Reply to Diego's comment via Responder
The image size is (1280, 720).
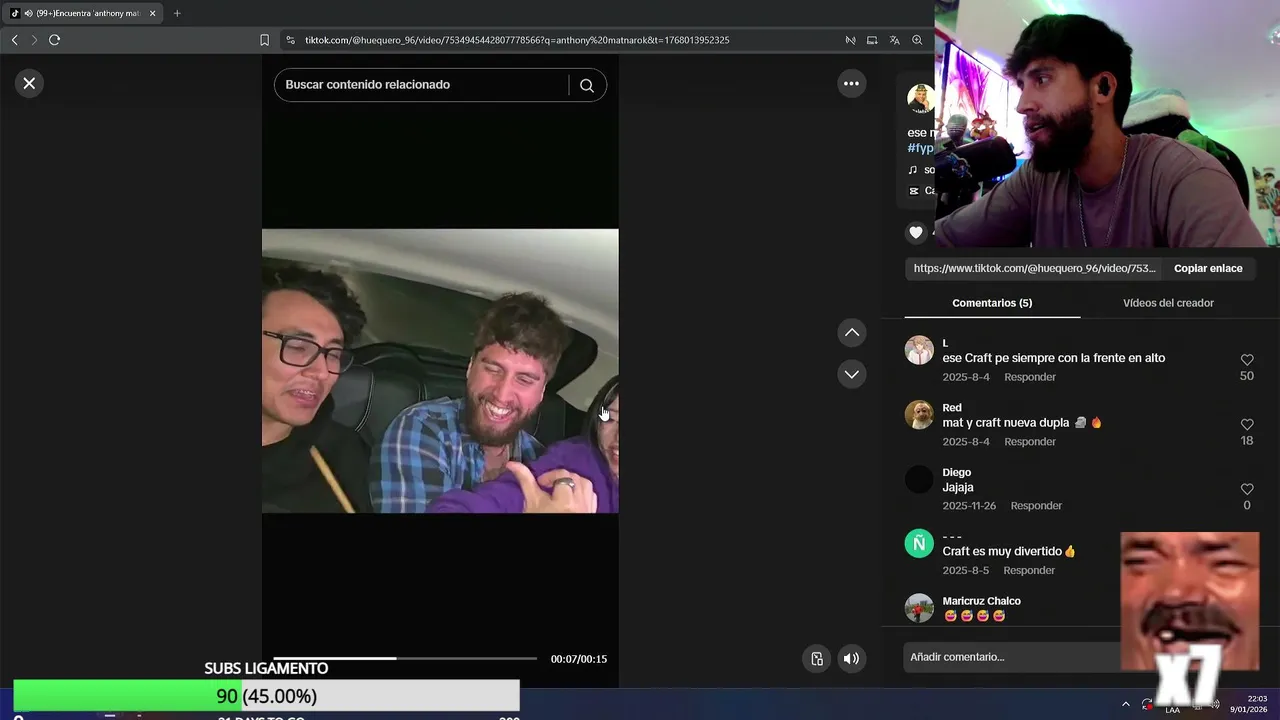coord(1036,505)
